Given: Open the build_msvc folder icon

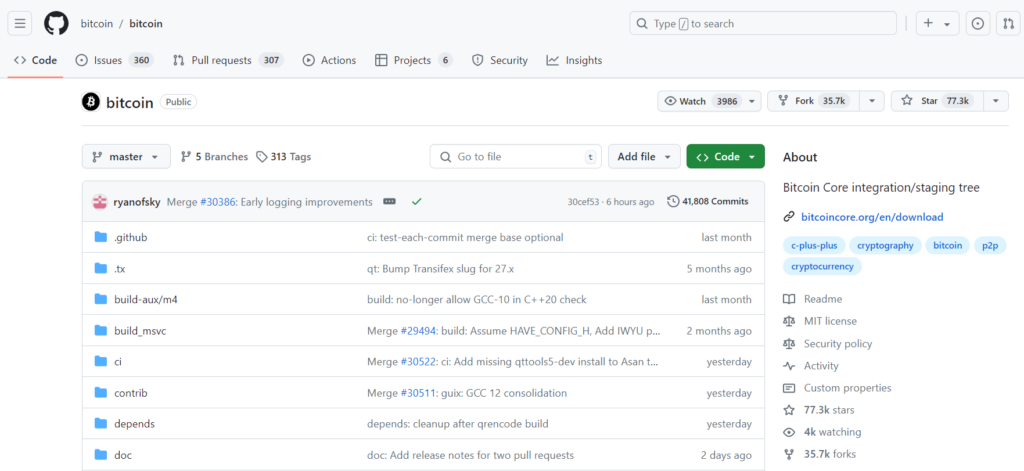Looking at the screenshot, I should [x=101, y=331].
